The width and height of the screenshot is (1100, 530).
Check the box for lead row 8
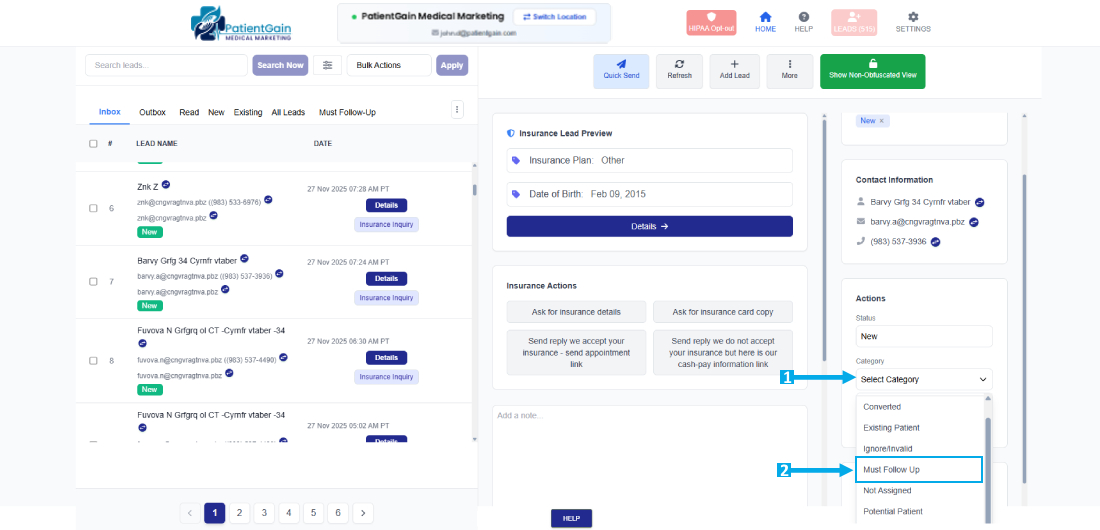point(93,361)
